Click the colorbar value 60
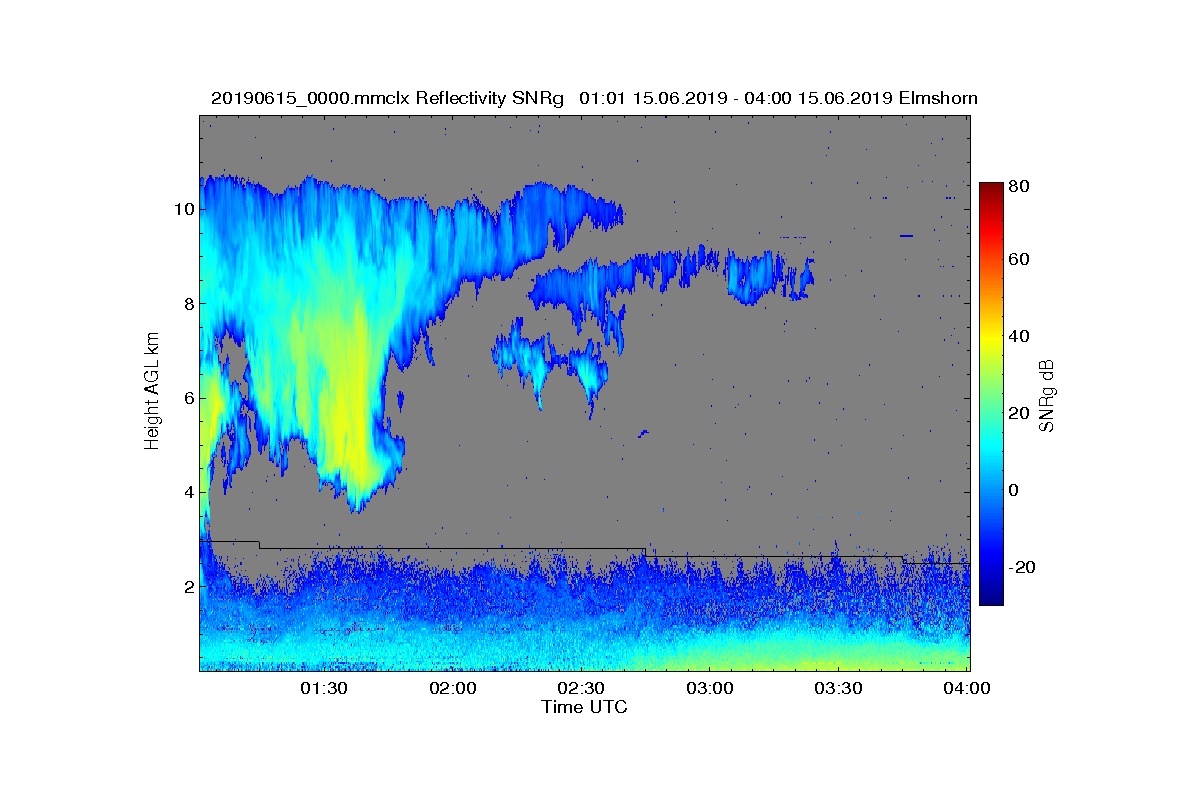 click(x=1020, y=260)
